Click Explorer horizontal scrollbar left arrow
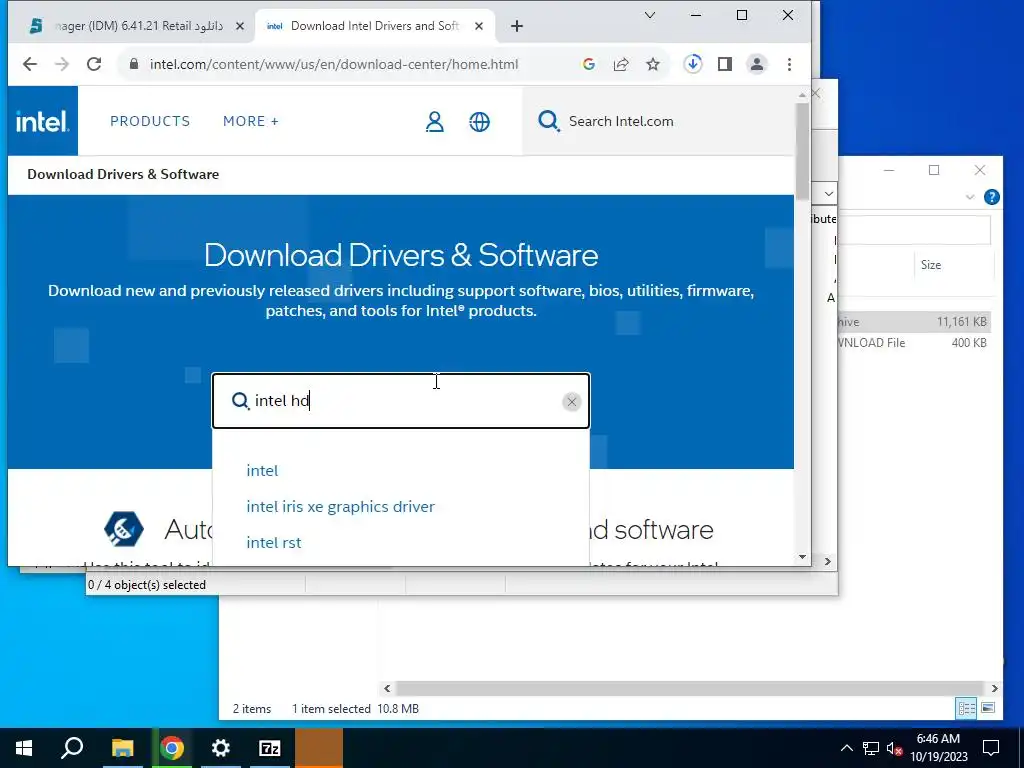 [387, 688]
